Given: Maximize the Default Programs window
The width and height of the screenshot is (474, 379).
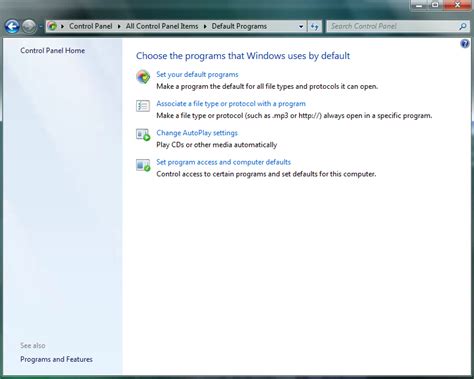Looking at the screenshot, I should (435, 5).
